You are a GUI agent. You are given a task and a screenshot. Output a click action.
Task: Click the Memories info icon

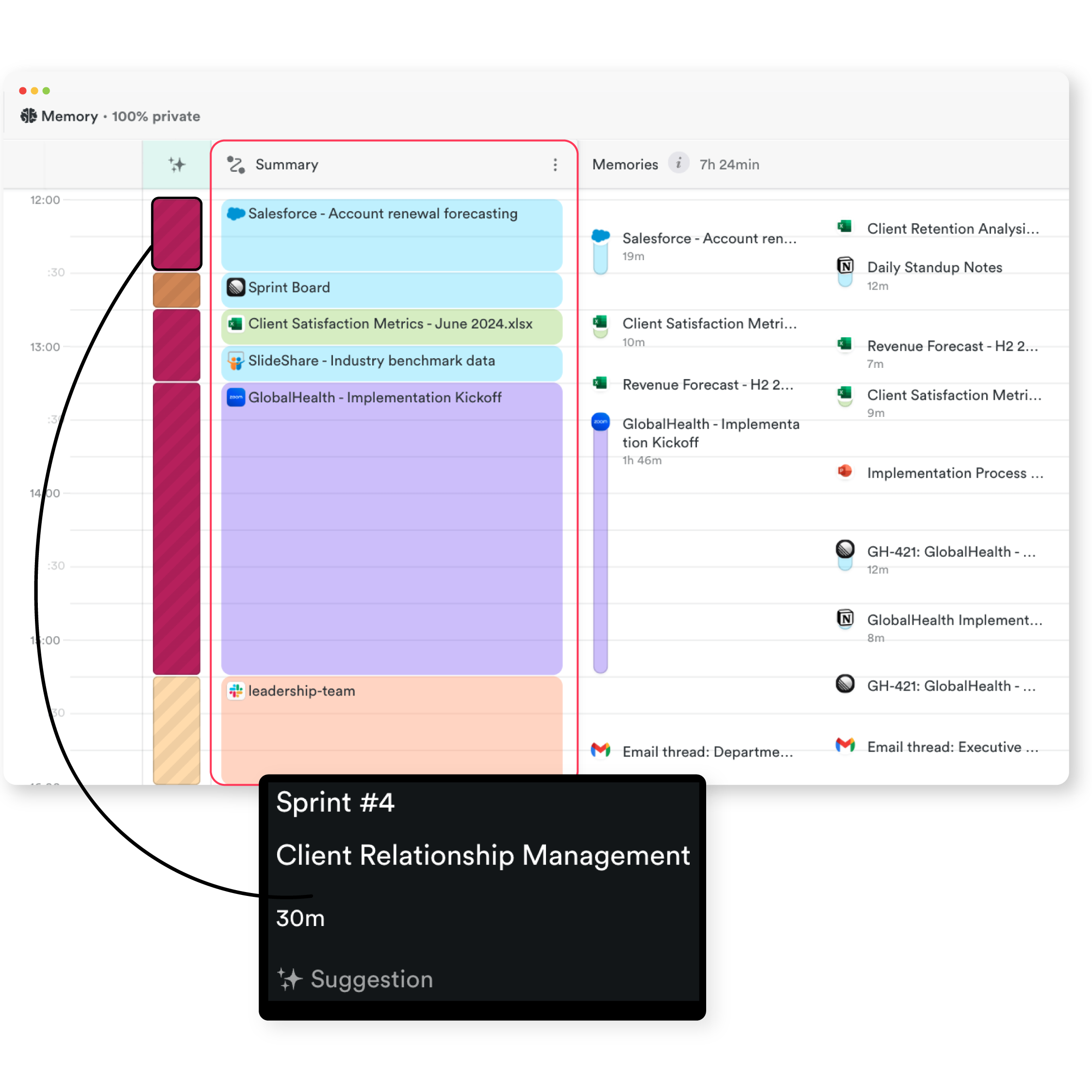678,164
